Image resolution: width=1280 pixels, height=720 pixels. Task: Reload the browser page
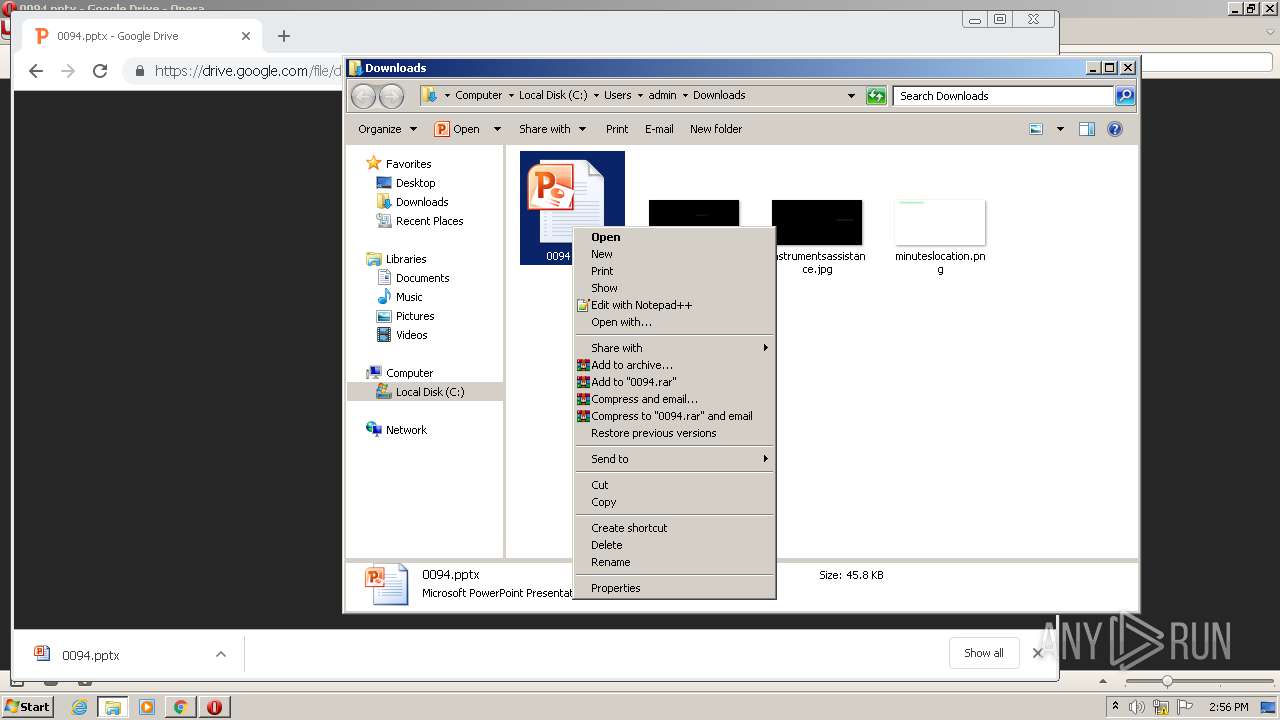pyautogui.click(x=100, y=71)
